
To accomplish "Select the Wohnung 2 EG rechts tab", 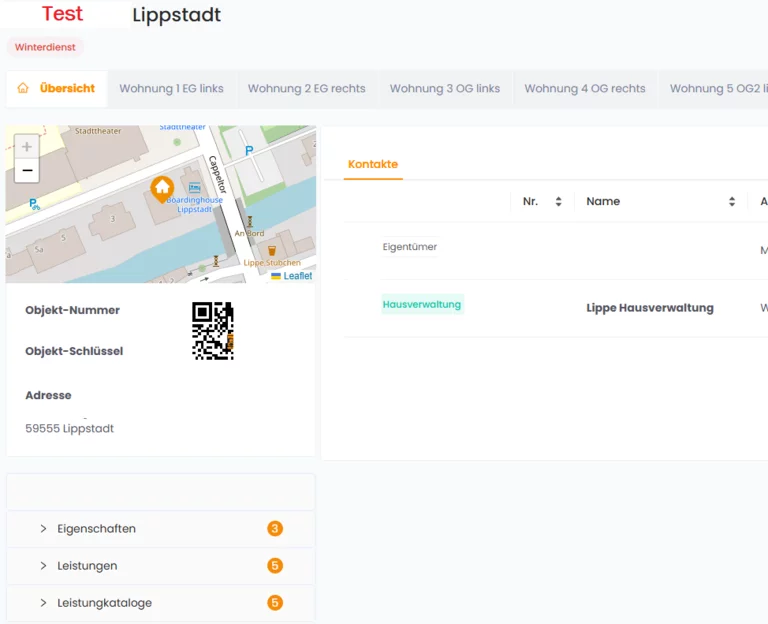I will [x=306, y=88].
